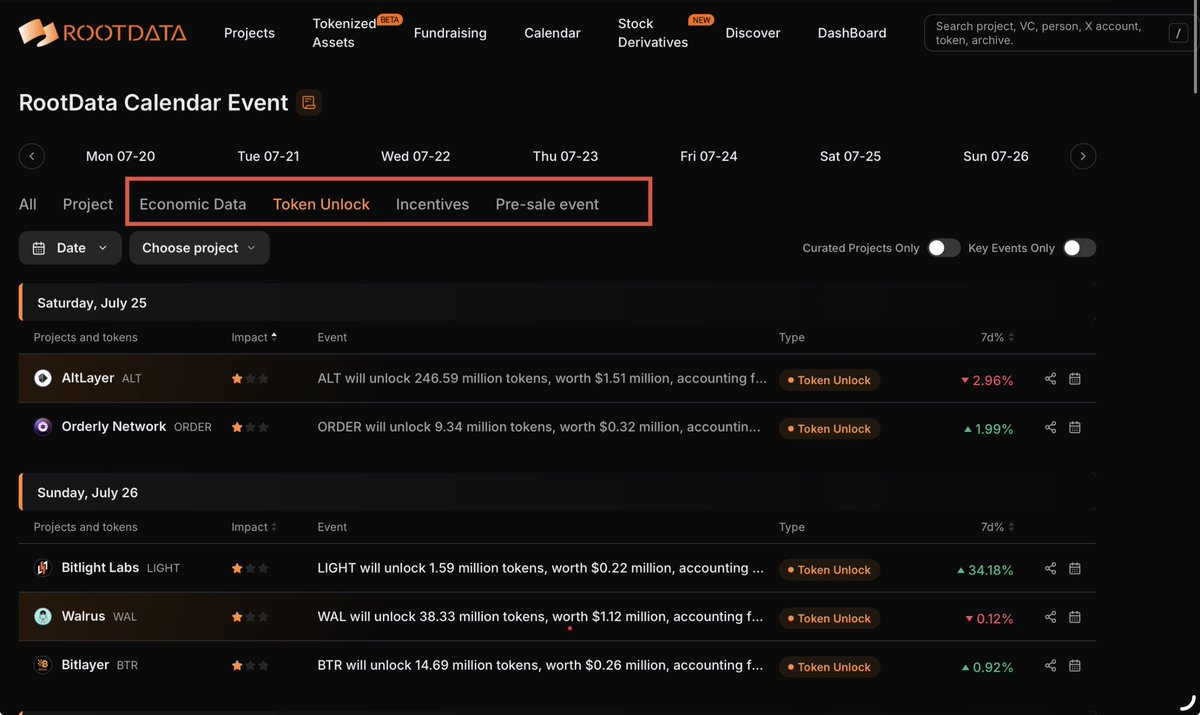Select Wed 07-22 in date strip

pyautogui.click(x=415, y=156)
